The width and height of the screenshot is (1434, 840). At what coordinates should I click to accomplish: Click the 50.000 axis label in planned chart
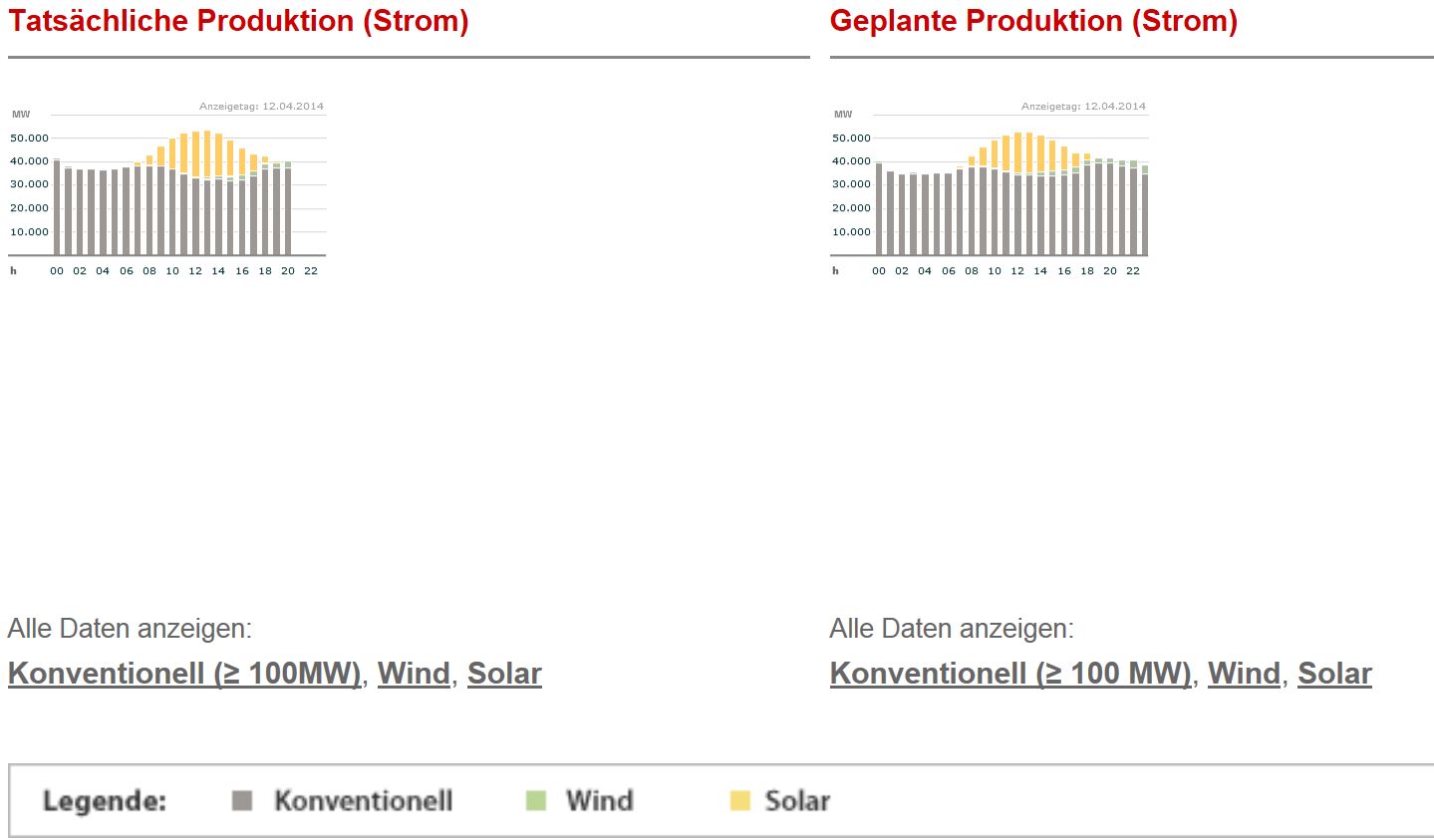tap(851, 139)
